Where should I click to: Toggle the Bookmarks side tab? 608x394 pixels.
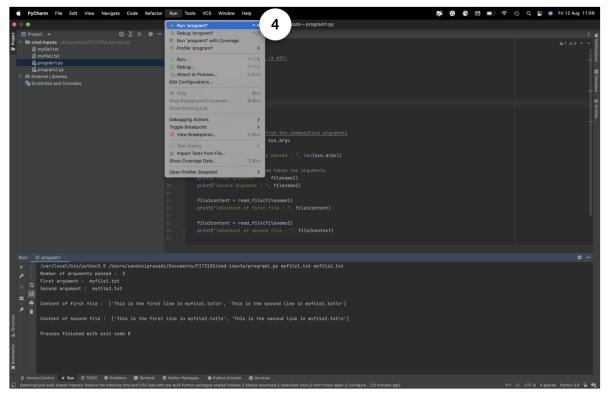point(13,357)
